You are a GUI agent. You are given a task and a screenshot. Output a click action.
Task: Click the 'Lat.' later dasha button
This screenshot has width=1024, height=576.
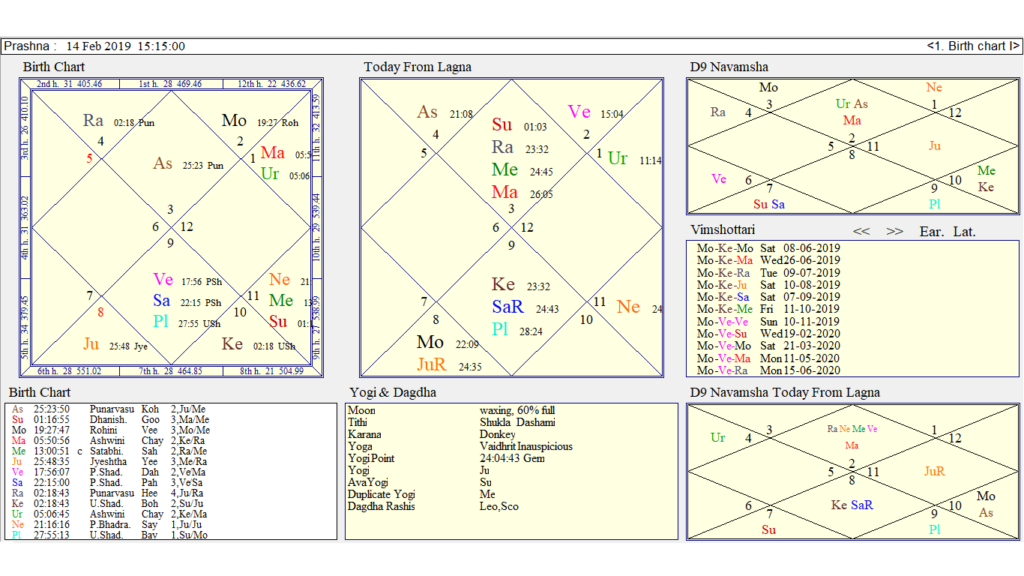[965, 232]
